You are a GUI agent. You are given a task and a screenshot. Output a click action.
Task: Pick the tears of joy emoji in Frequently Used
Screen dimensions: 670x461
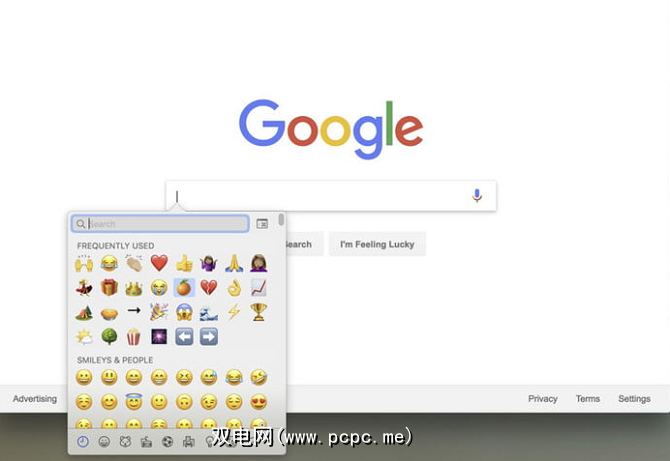pyautogui.click(x=109, y=263)
